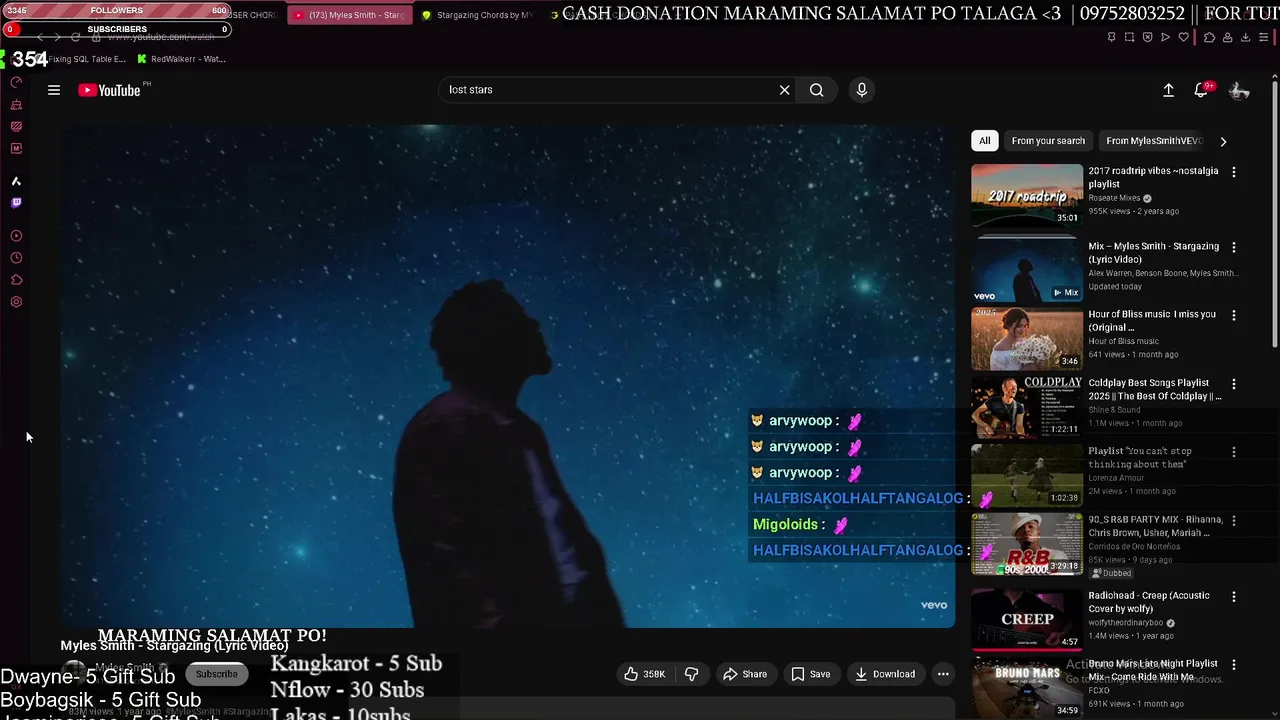This screenshot has height=720, width=1280.
Task: Click the magnifier search button
Action: [x=817, y=90]
